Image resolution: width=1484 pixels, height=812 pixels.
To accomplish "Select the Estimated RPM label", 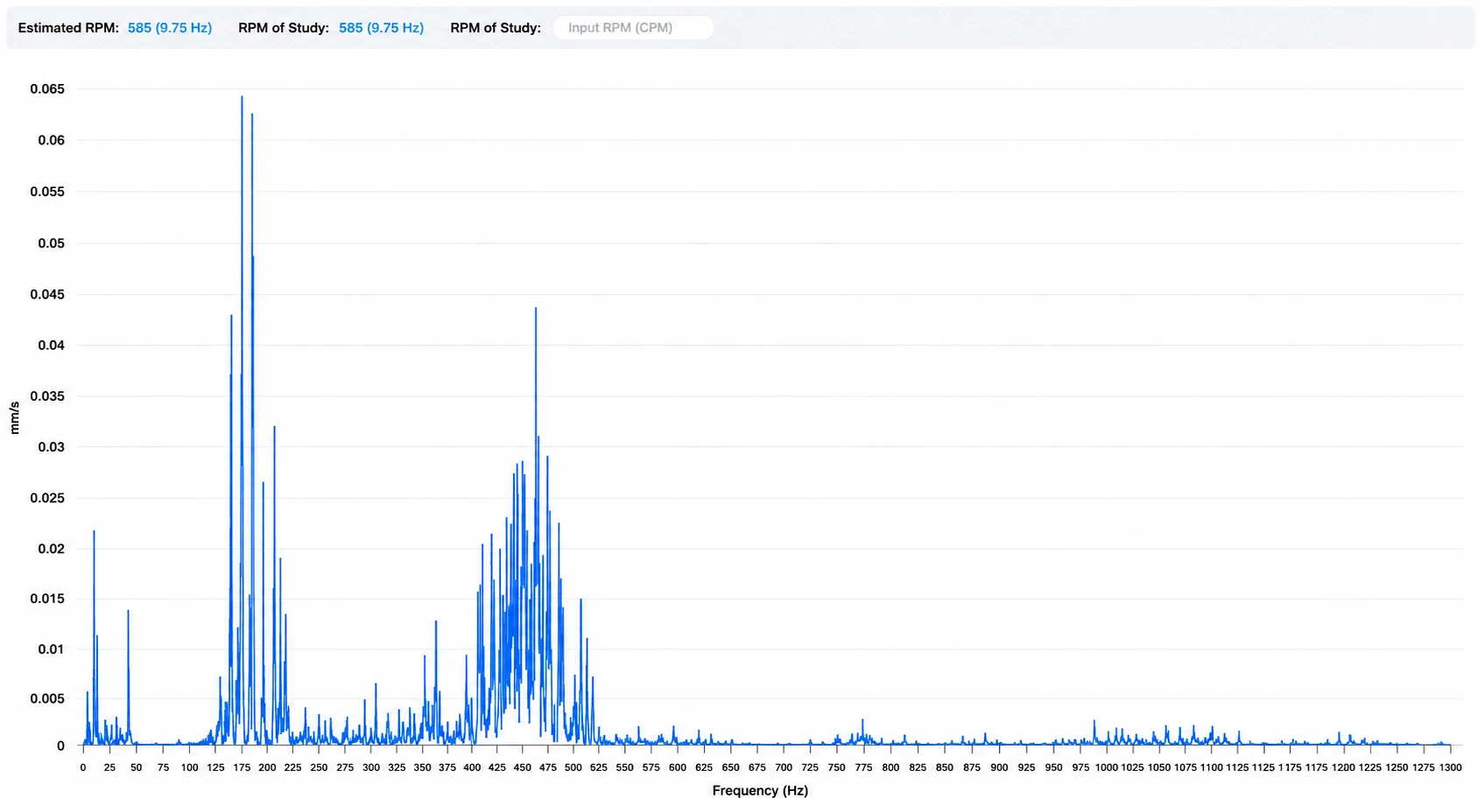I will pos(68,28).
